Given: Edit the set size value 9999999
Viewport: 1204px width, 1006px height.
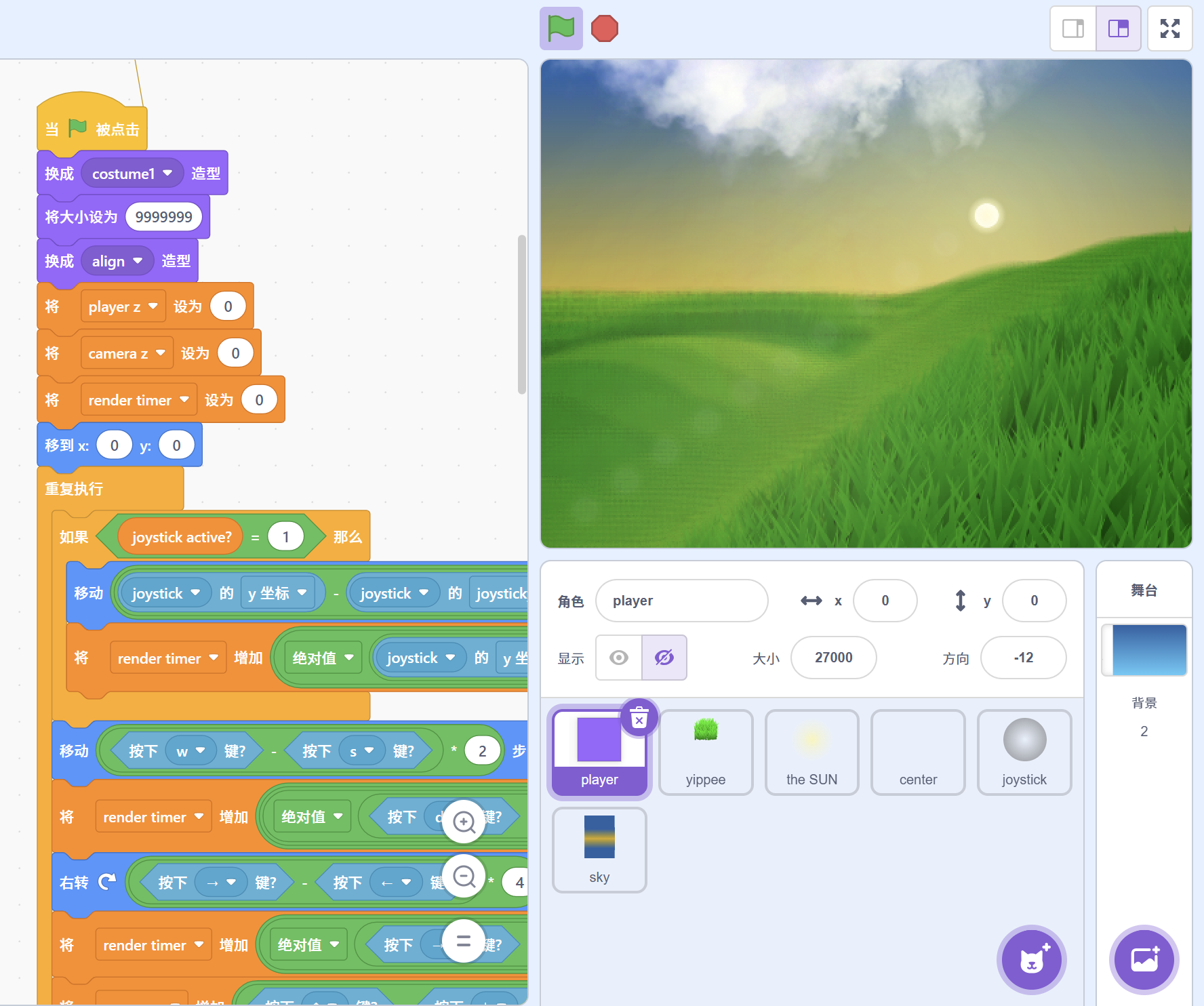Looking at the screenshot, I should [x=163, y=217].
